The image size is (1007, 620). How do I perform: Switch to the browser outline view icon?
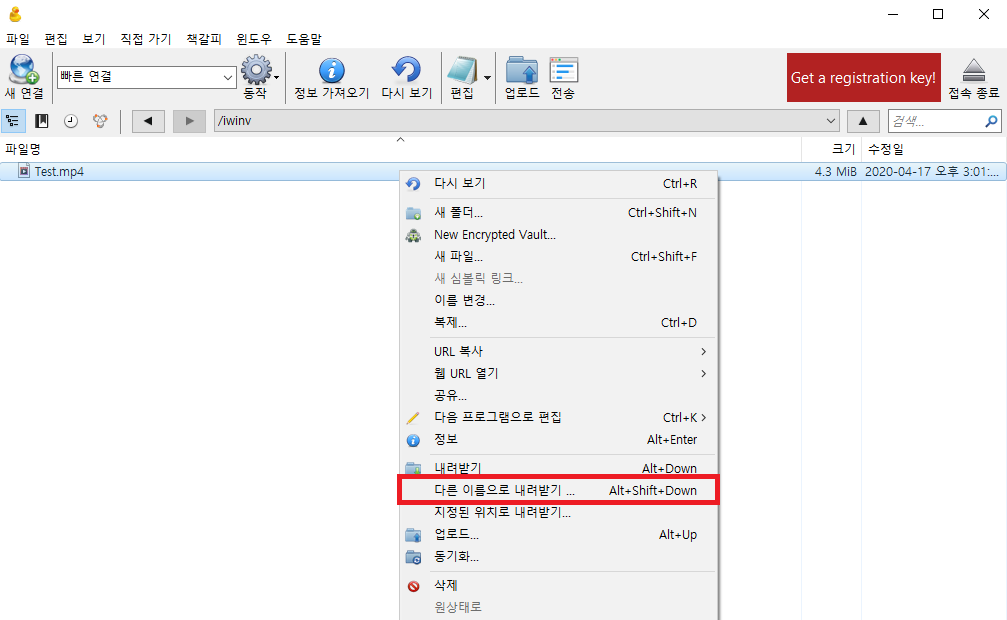click(12, 121)
